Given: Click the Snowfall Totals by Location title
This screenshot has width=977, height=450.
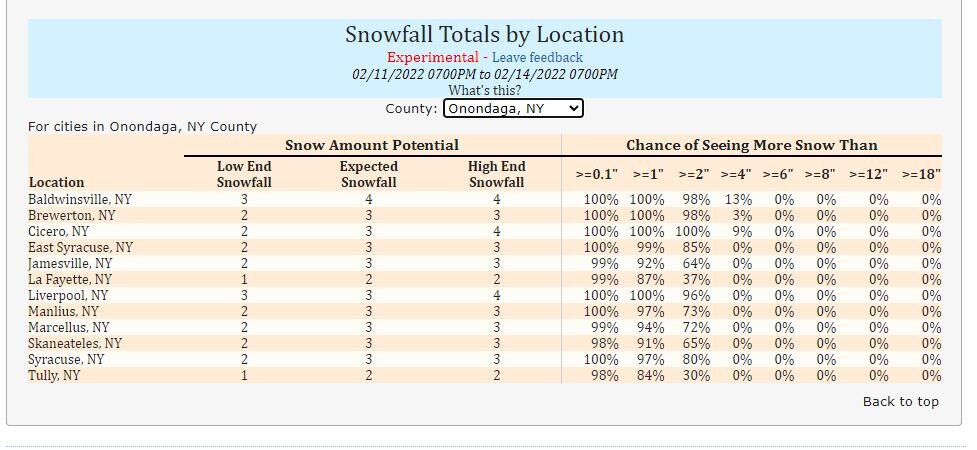Looking at the screenshot, I should point(485,34).
